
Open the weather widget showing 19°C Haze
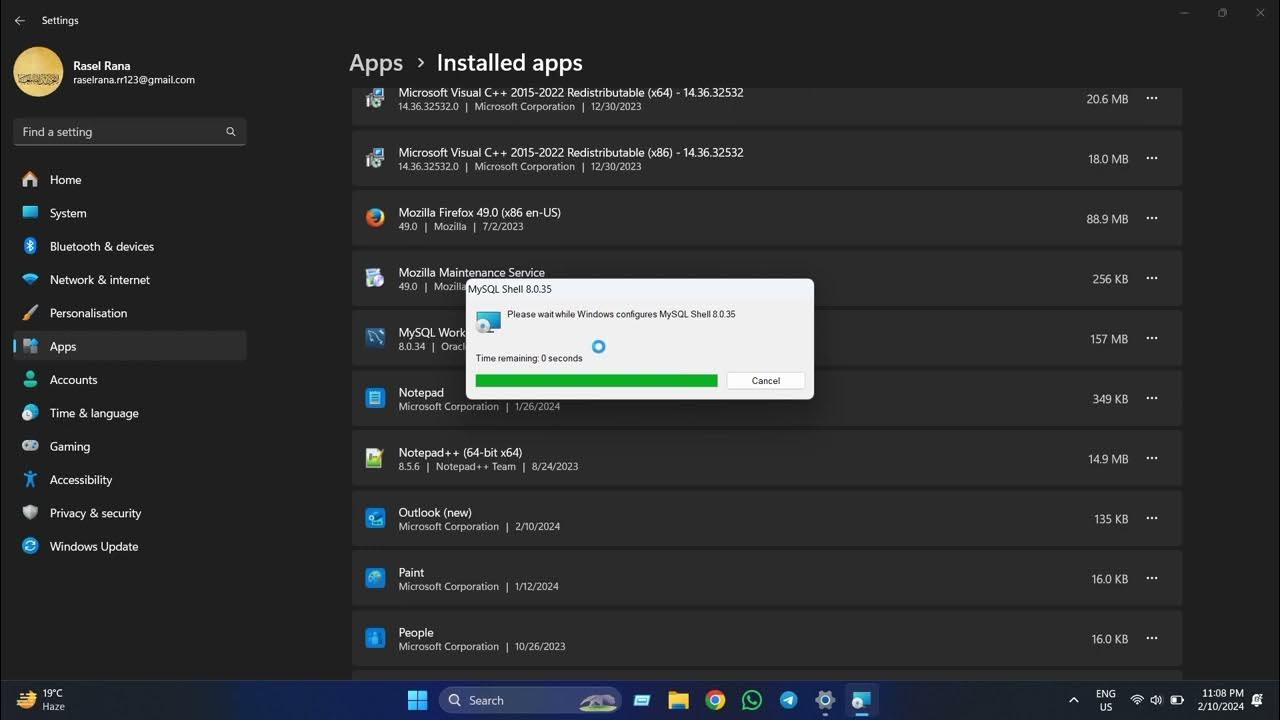pyautogui.click(x=41, y=699)
